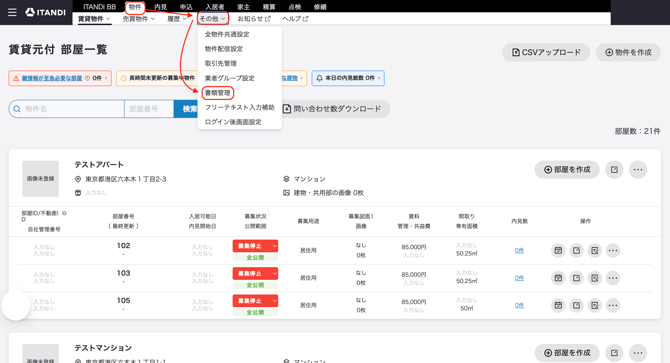Change 募集停止 status for room 102

tap(255, 246)
